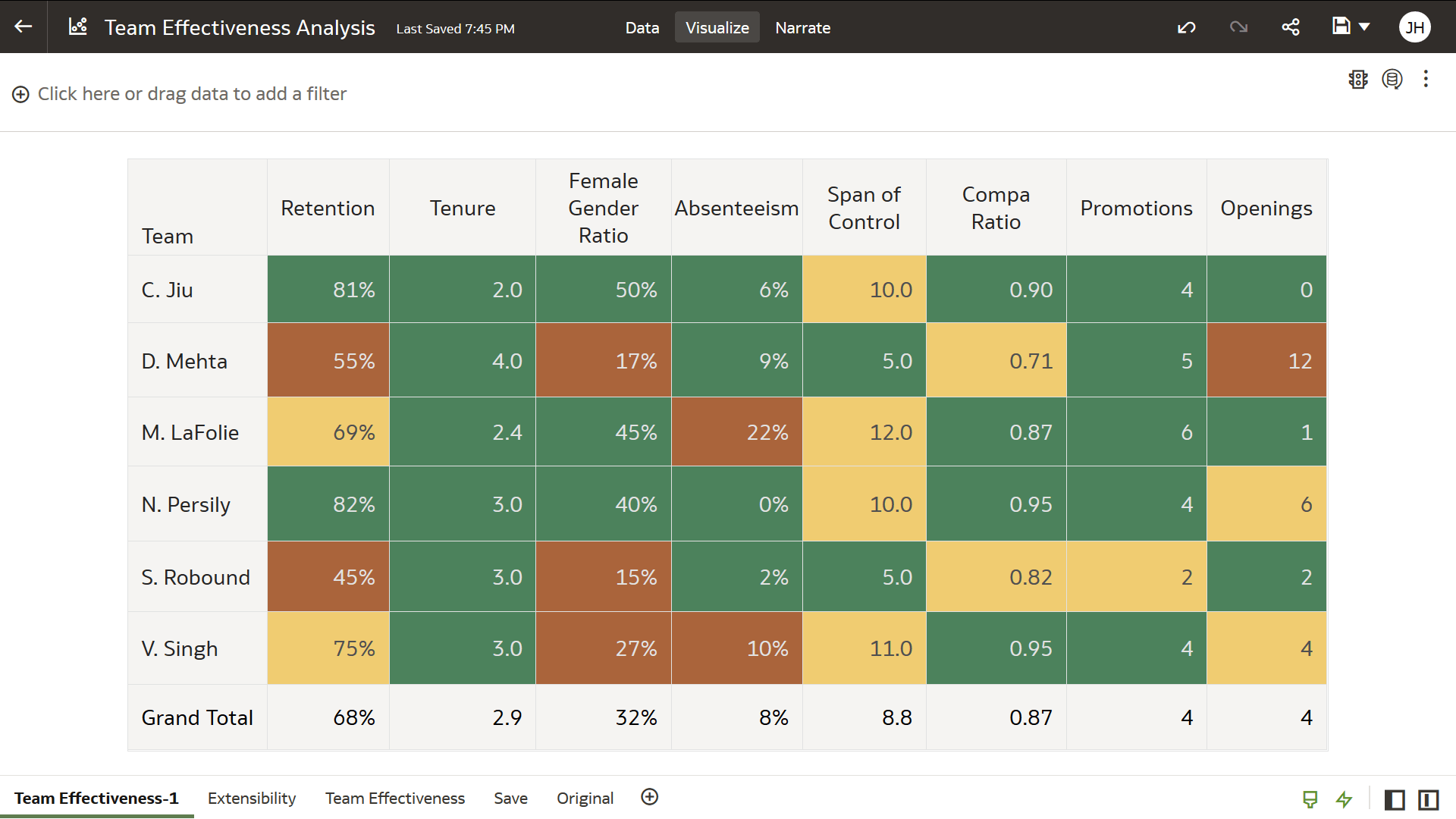Add a new canvas with the plus button
The width and height of the screenshot is (1456, 819).
(649, 797)
